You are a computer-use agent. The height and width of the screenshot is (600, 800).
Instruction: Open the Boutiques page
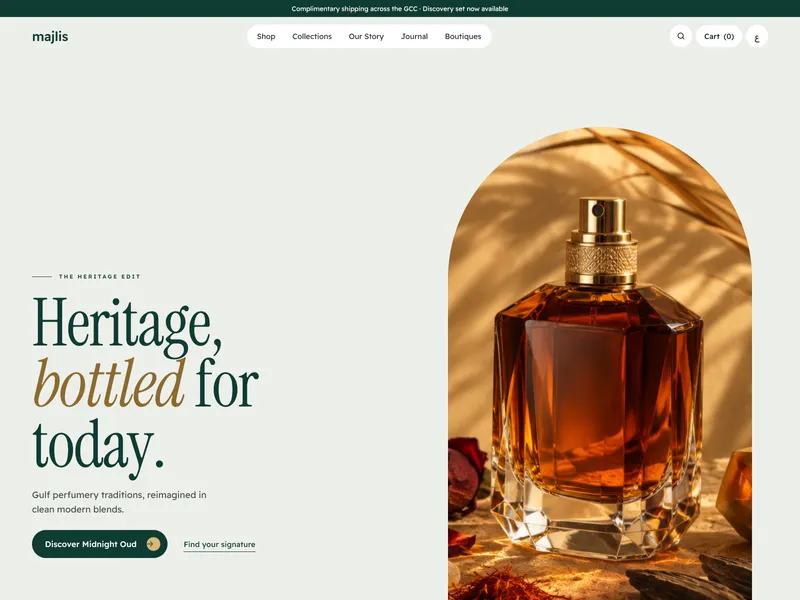[x=463, y=36]
